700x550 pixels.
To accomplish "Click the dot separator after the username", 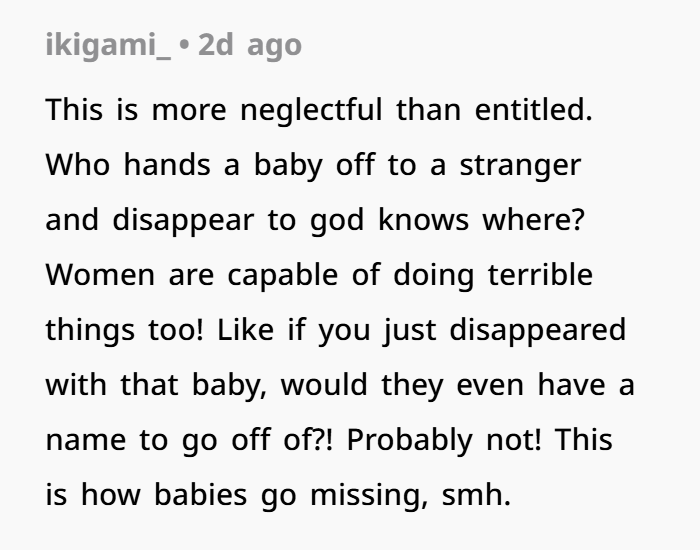I will (185, 47).
